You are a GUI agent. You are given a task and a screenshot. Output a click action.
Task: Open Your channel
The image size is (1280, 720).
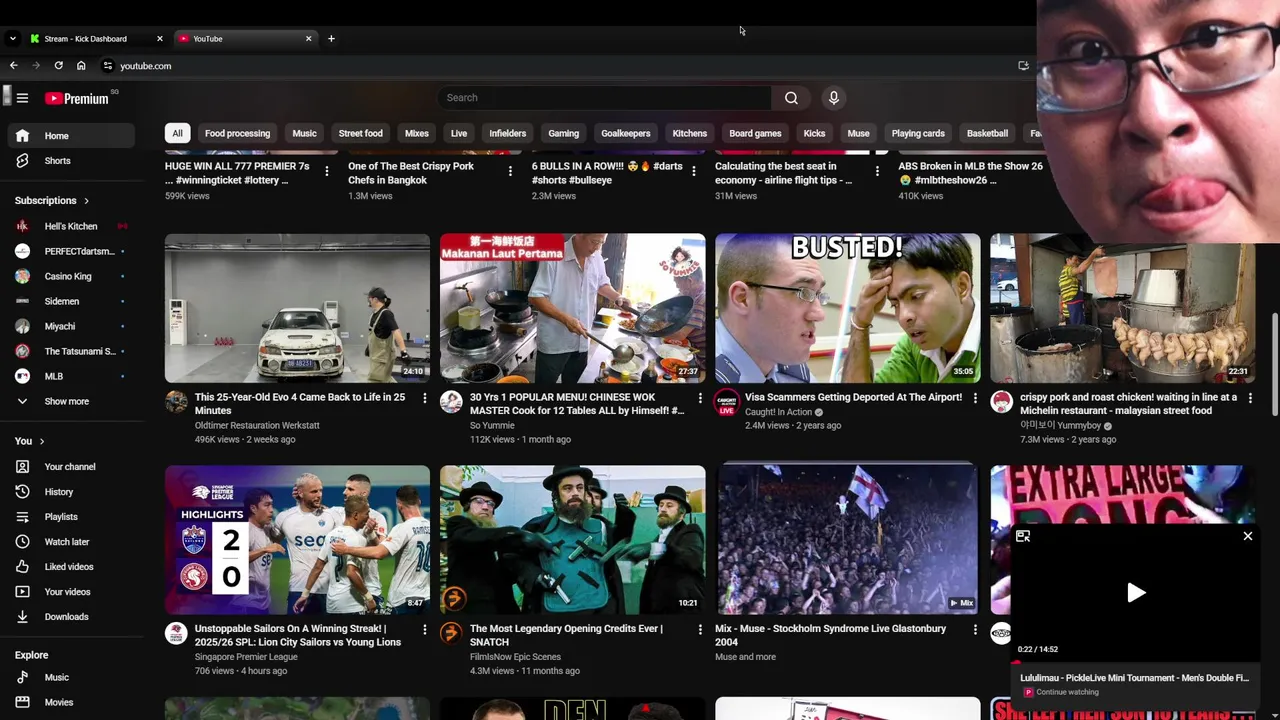coord(70,467)
